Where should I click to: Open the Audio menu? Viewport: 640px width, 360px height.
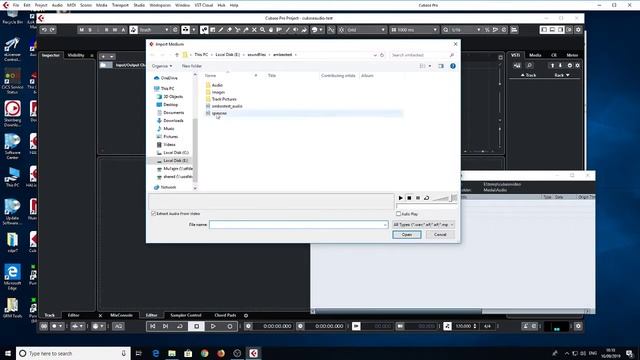[57, 5]
